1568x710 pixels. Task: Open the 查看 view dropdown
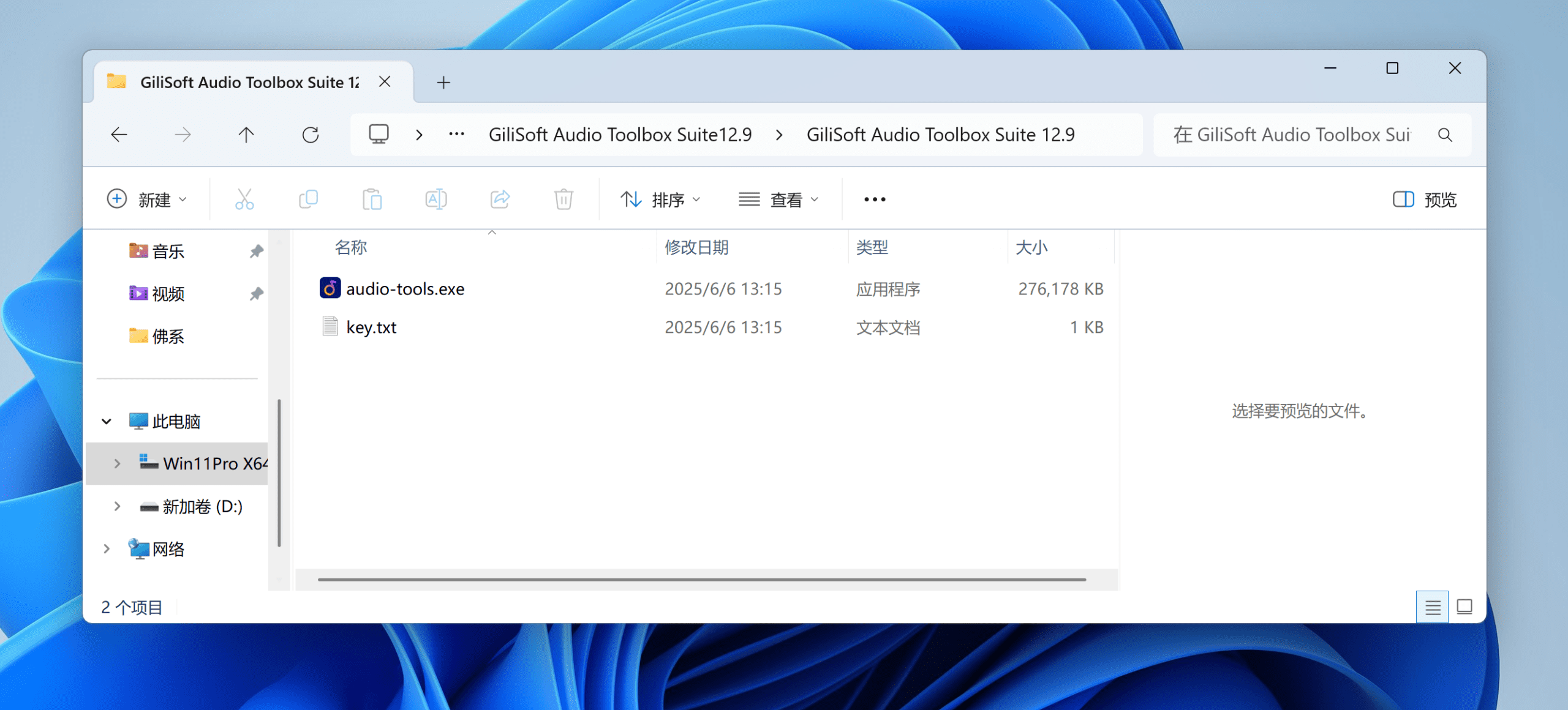tap(778, 200)
